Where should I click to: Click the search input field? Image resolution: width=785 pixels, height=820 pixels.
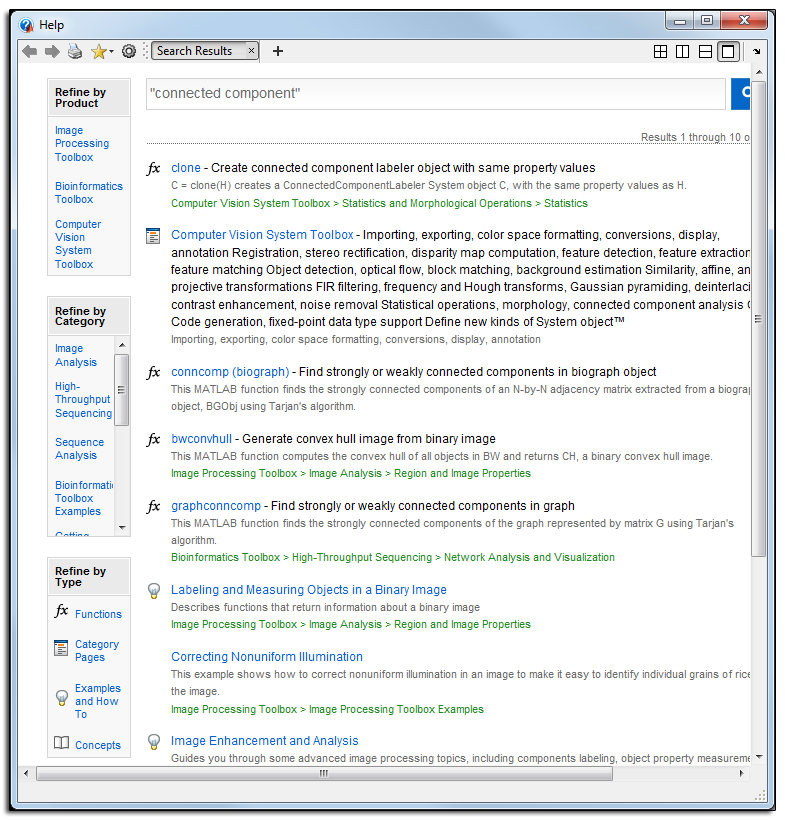435,93
